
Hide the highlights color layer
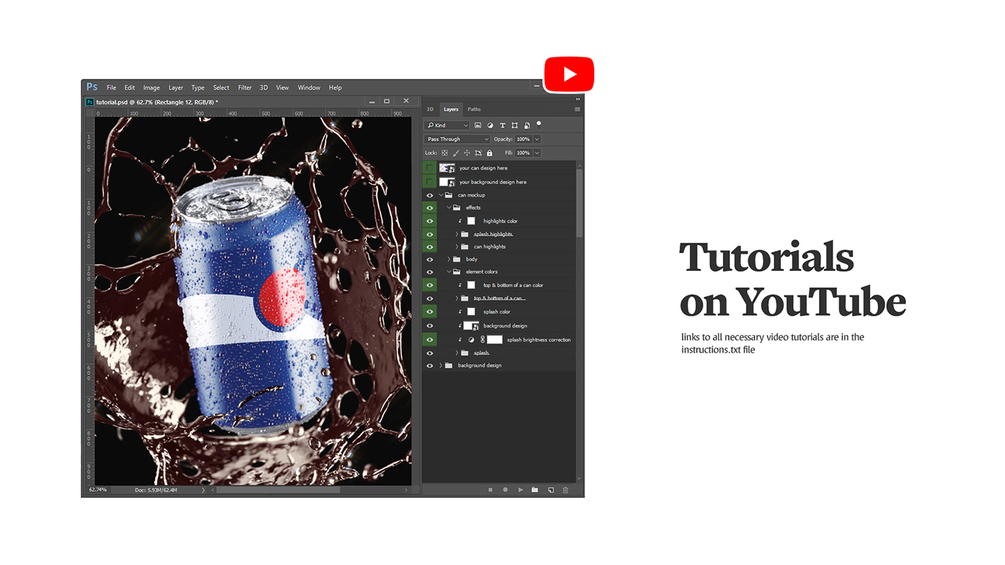point(429,221)
